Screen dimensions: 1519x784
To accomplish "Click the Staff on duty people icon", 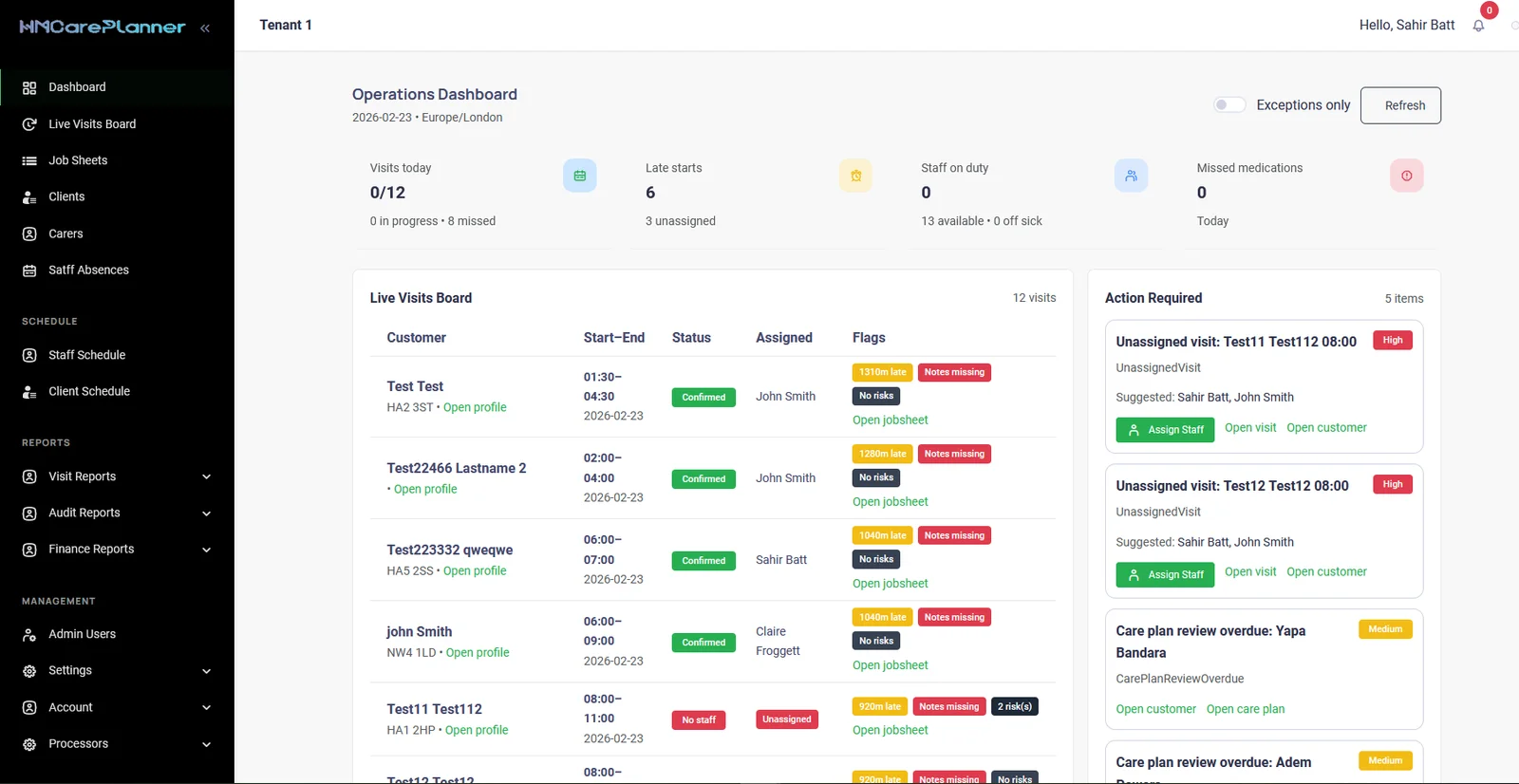I will tap(1131, 176).
